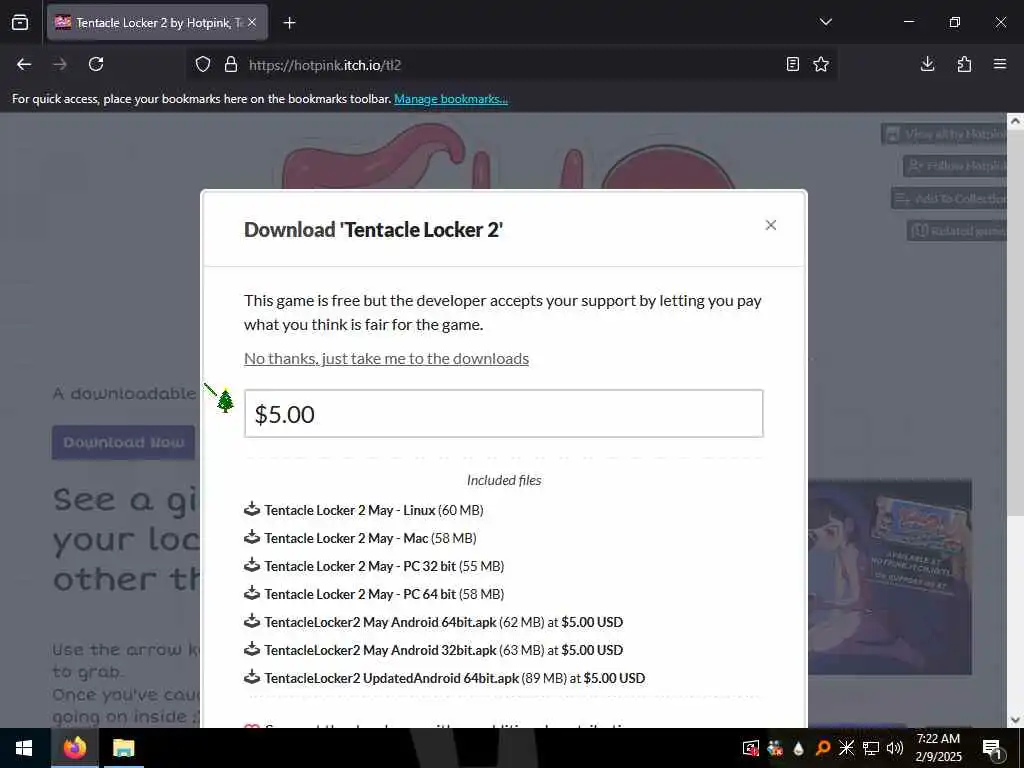The height and width of the screenshot is (768, 1024).
Task: Click download icon beside PC 64 bit file
Action: [252, 594]
